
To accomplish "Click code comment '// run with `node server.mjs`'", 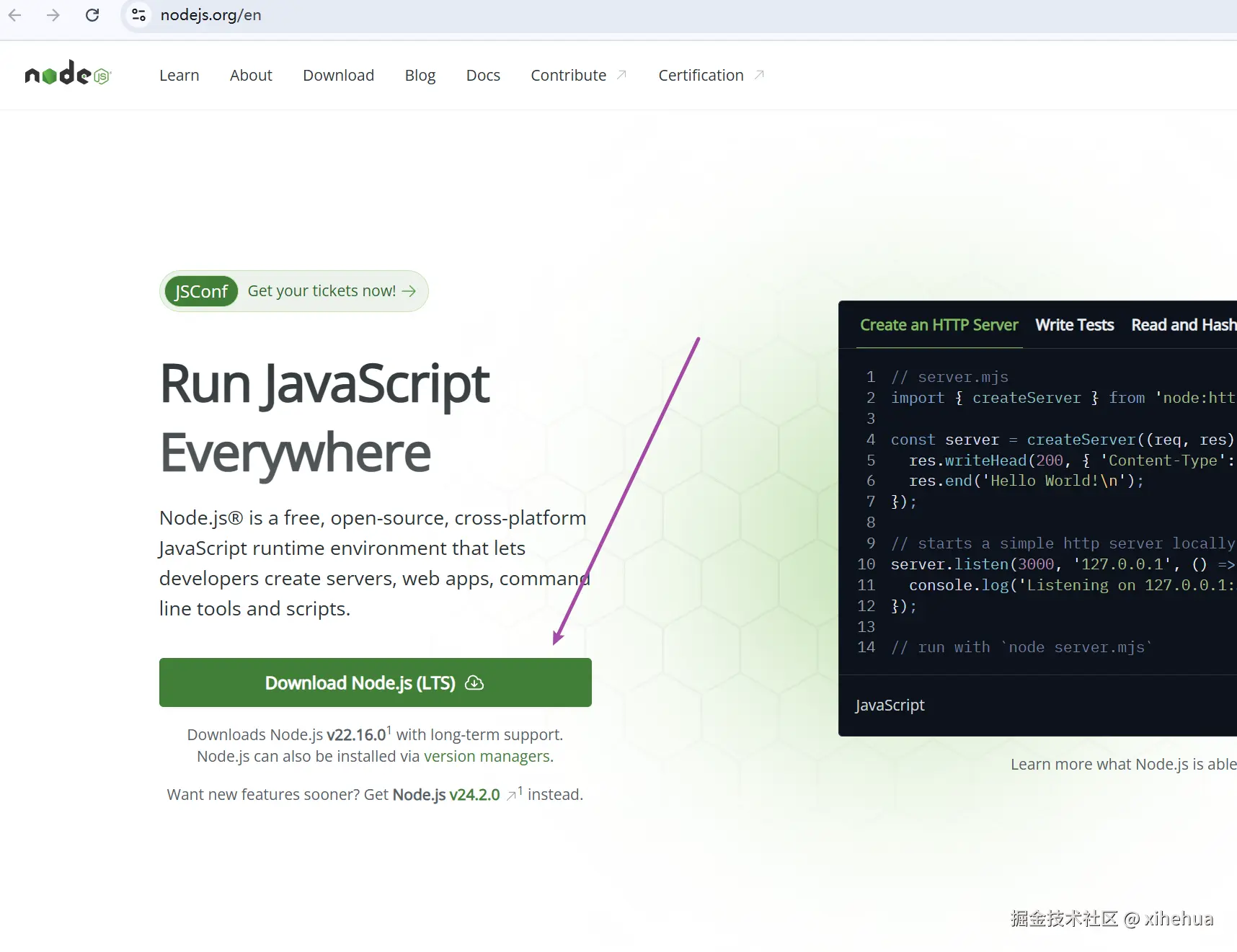I will click(x=1021, y=647).
